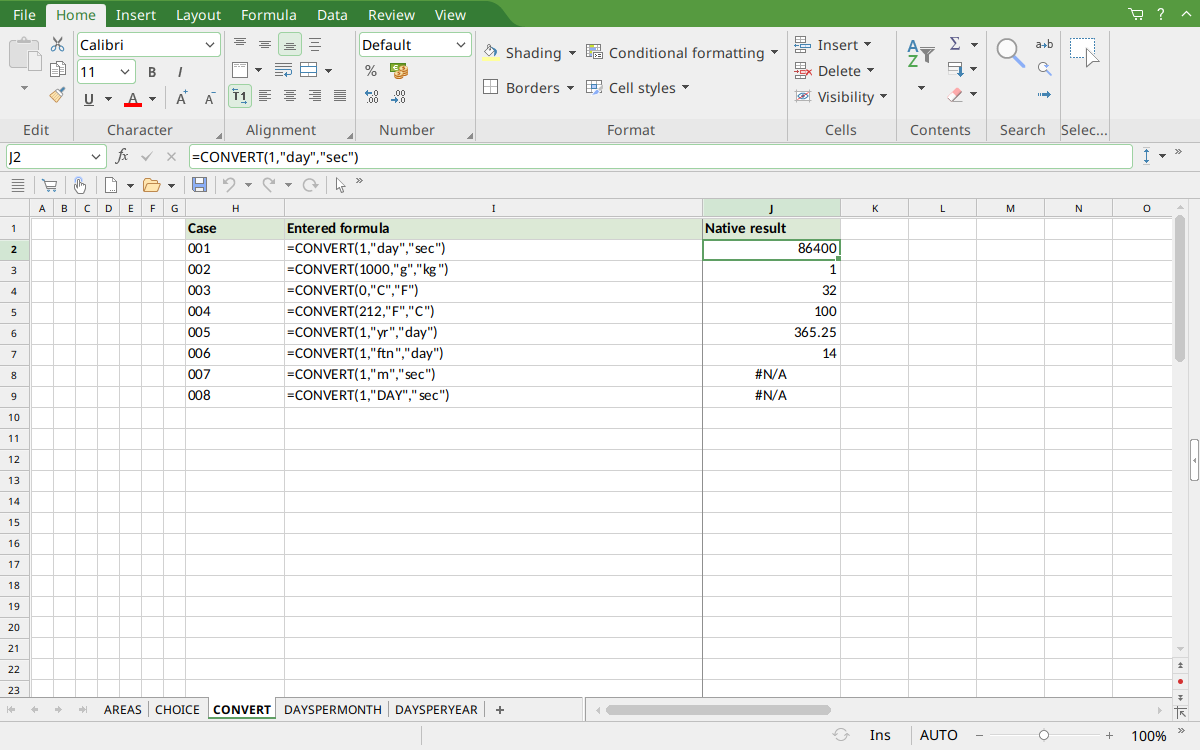Click the font color red swatch
The height and width of the screenshot is (750, 1200).
coord(133,98)
